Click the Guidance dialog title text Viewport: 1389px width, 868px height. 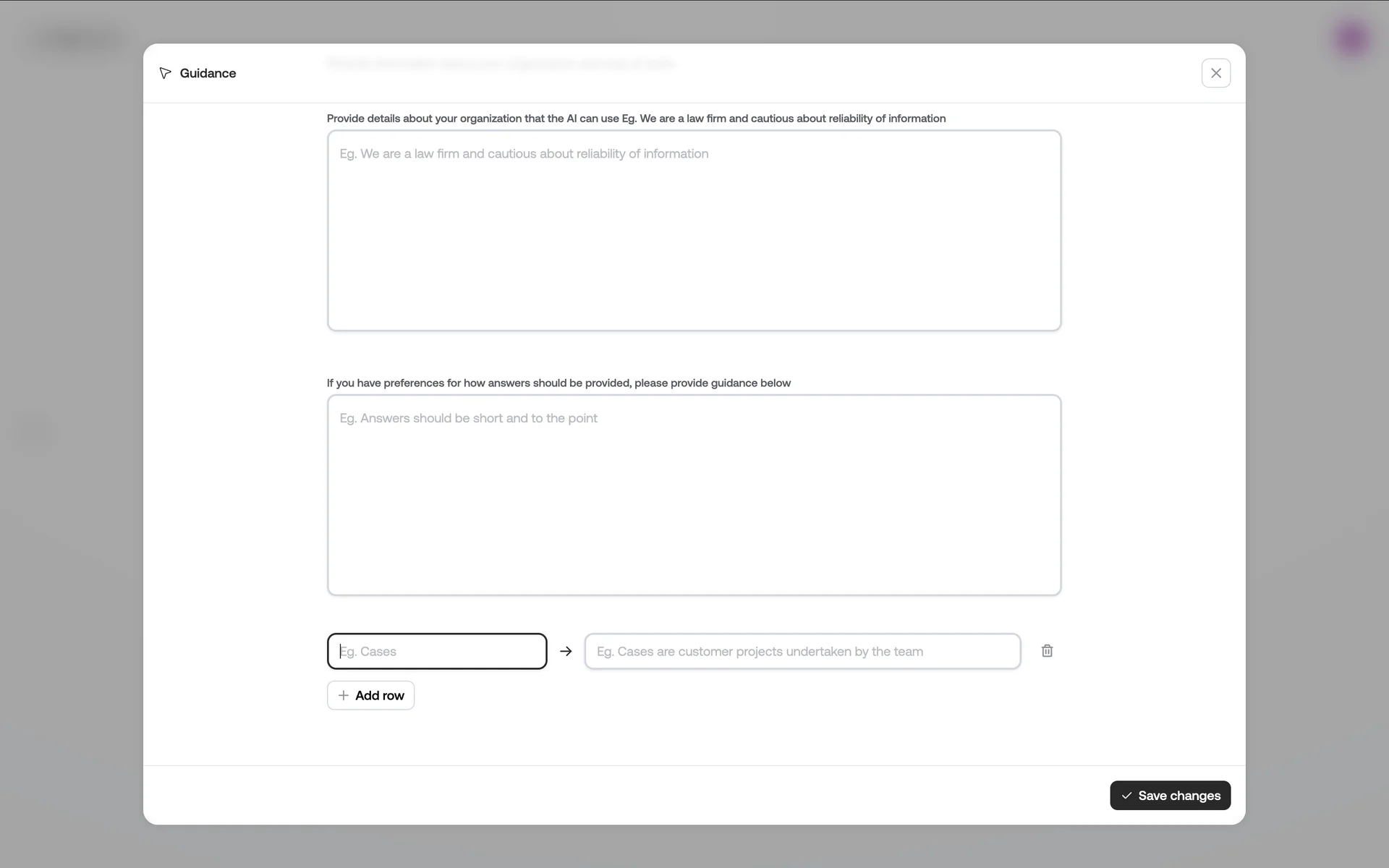click(208, 73)
